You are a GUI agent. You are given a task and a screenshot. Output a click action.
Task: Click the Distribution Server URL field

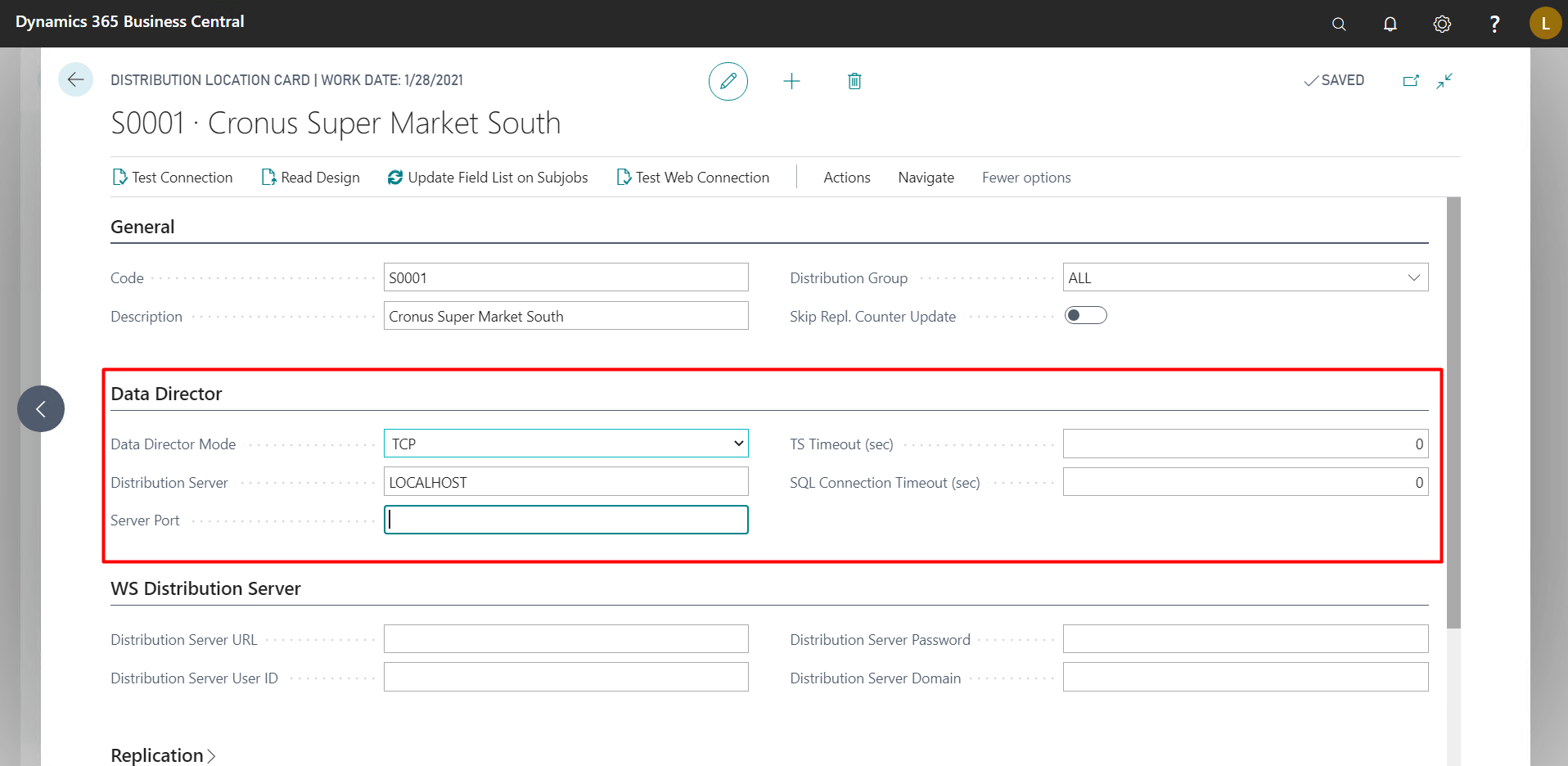click(x=566, y=639)
